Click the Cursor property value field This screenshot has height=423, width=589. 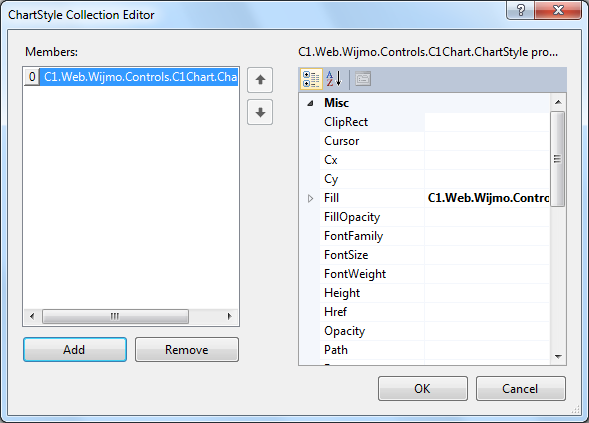487,141
